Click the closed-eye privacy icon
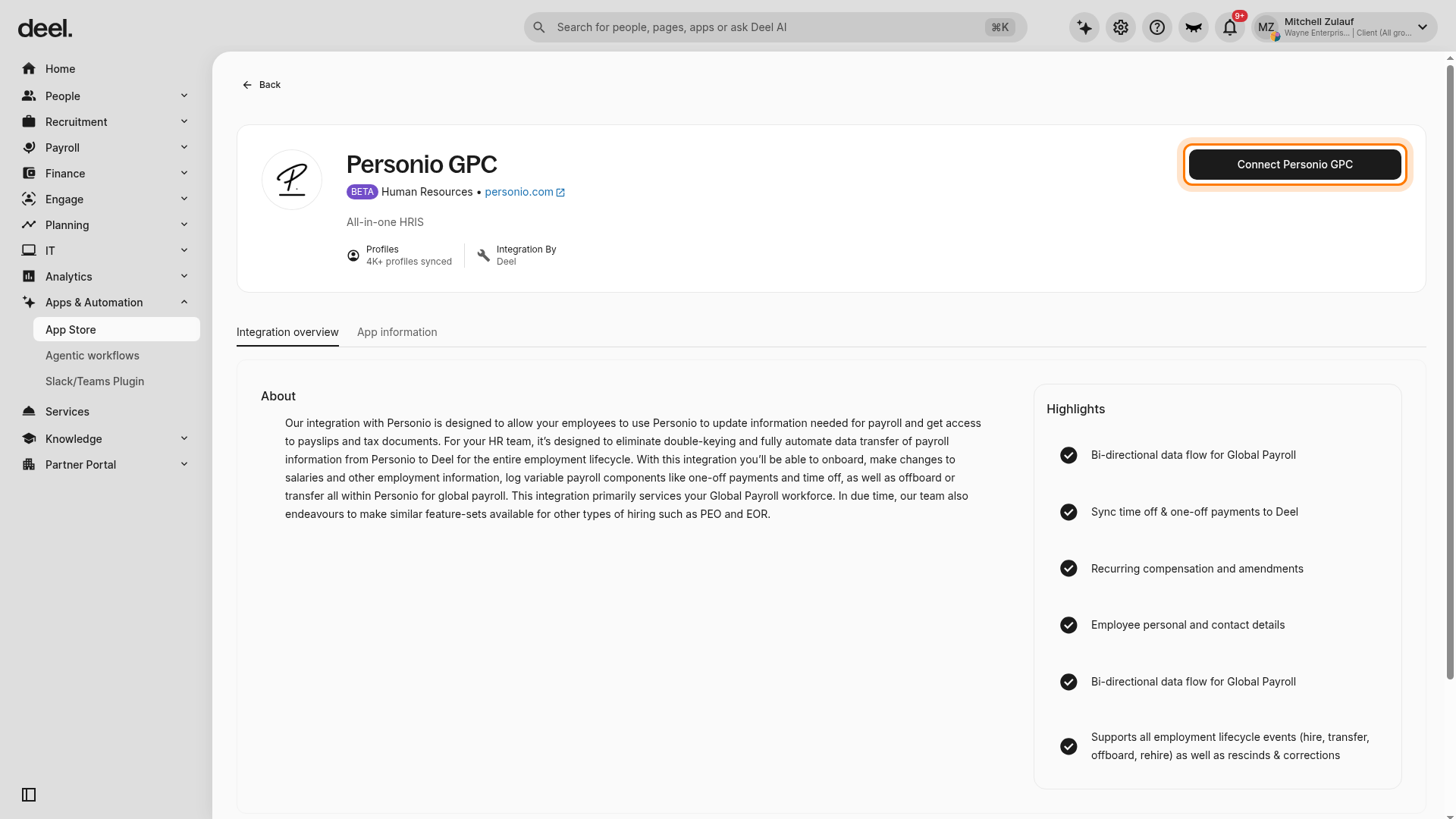Viewport: 1456px width, 819px height. pos(1194,28)
